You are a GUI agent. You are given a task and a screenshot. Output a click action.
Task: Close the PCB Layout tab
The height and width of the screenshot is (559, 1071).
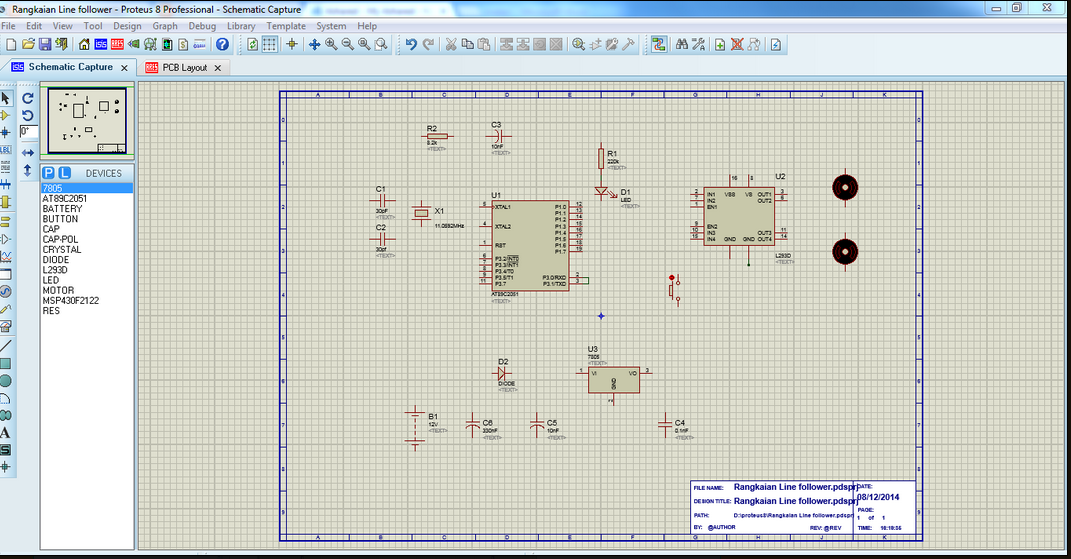tap(218, 68)
